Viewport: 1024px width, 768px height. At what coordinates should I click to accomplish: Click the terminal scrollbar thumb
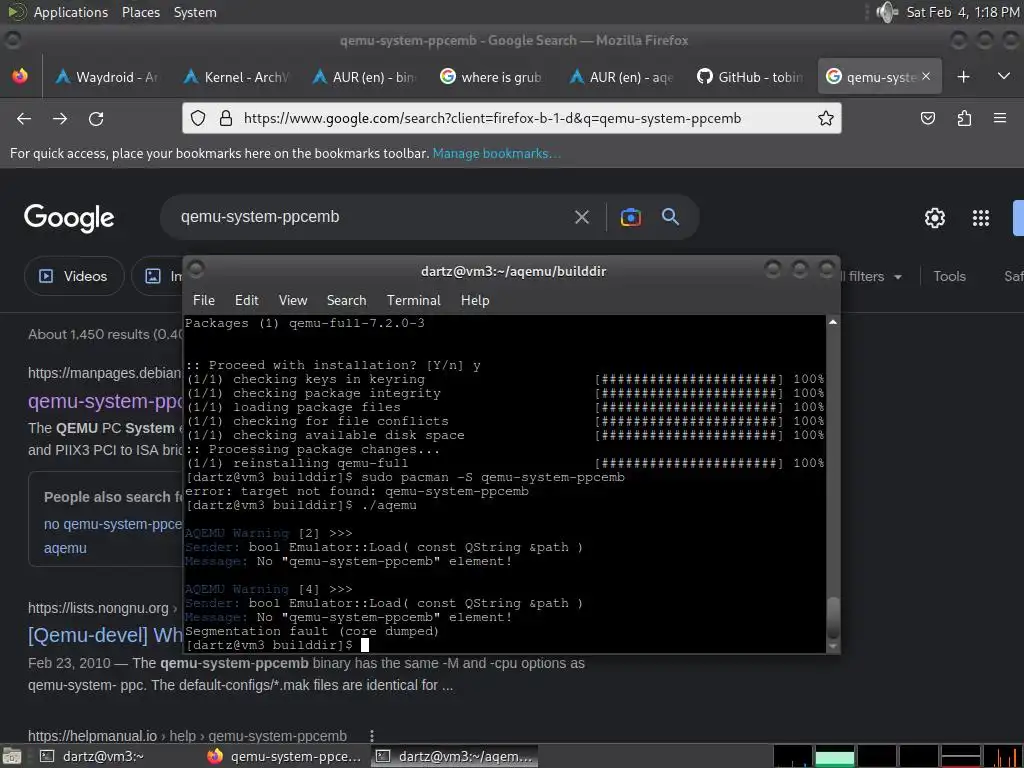pyautogui.click(x=833, y=618)
